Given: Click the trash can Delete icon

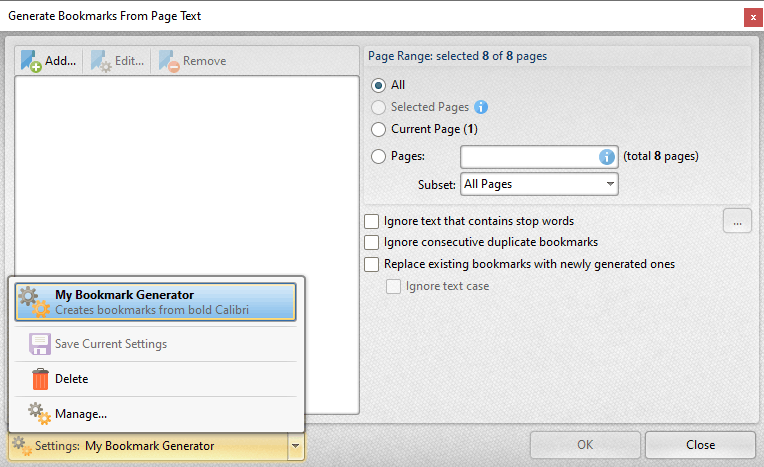Looking at the screenshot, I should (40, 379).
